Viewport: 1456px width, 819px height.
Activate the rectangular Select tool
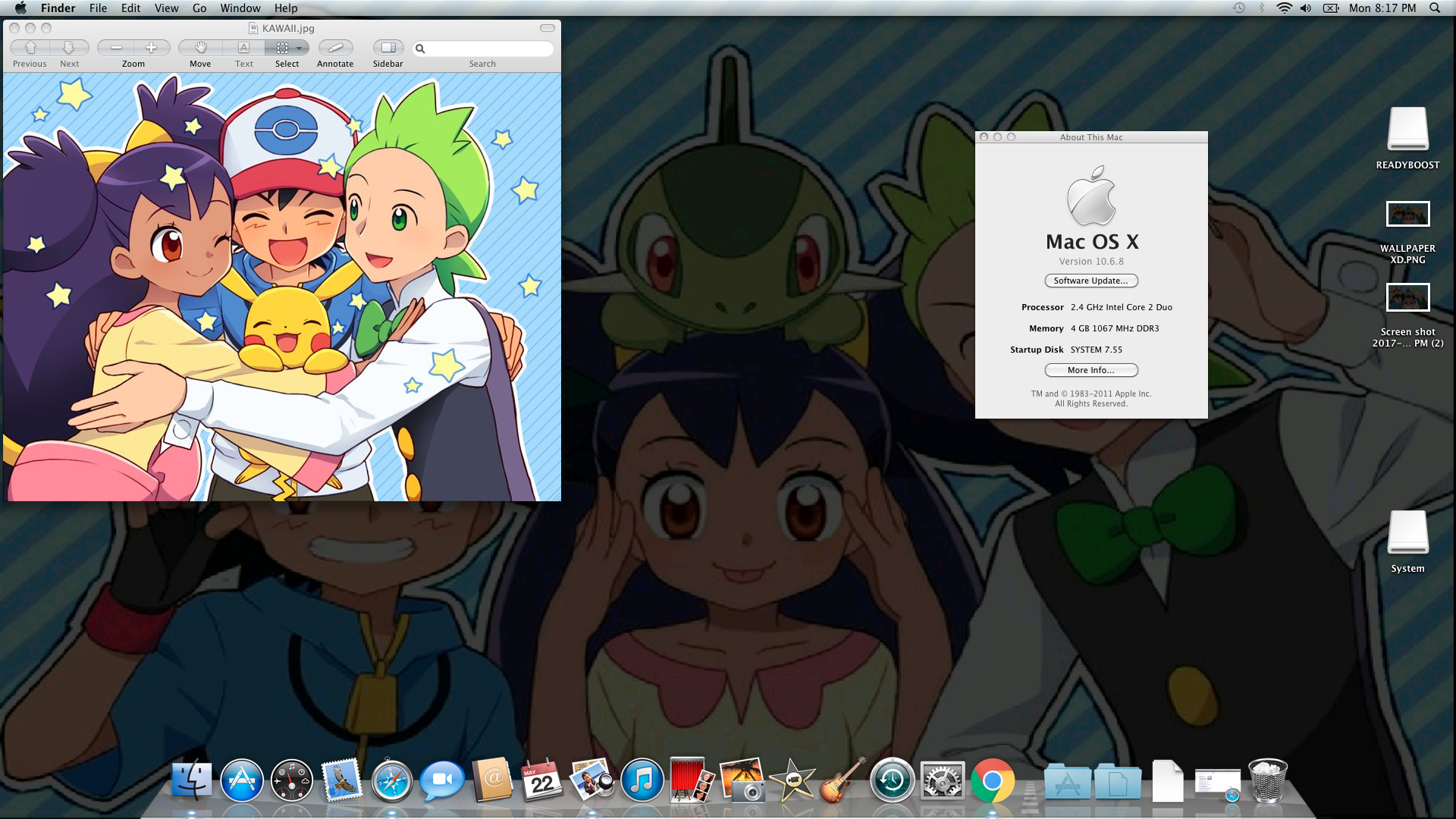tap(281, 48)
